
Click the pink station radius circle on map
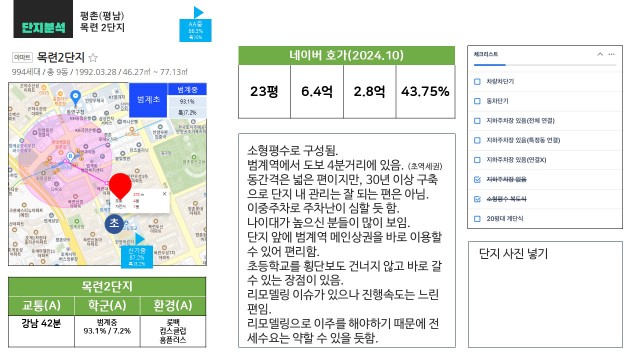click(65, 161)
